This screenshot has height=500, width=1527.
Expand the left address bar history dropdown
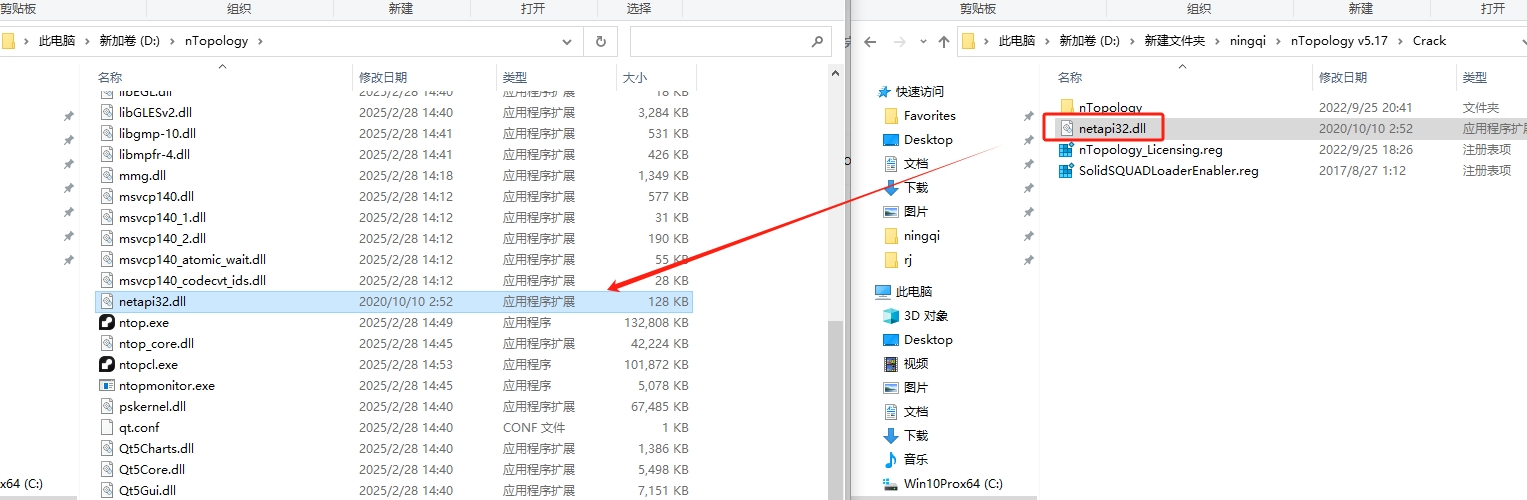click(x=567, y=42)
